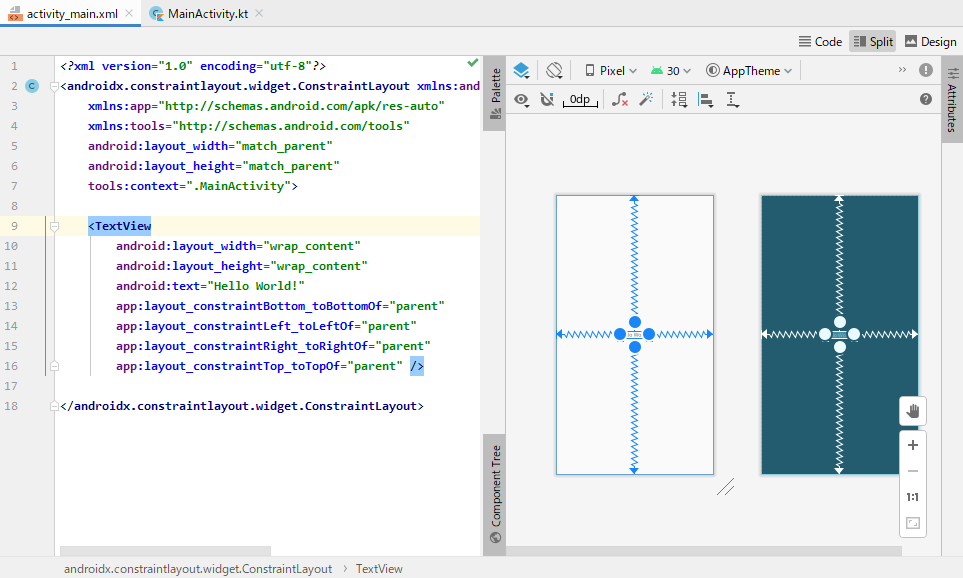Select the TextView in the blueprint preview

[x=840, y=335]
